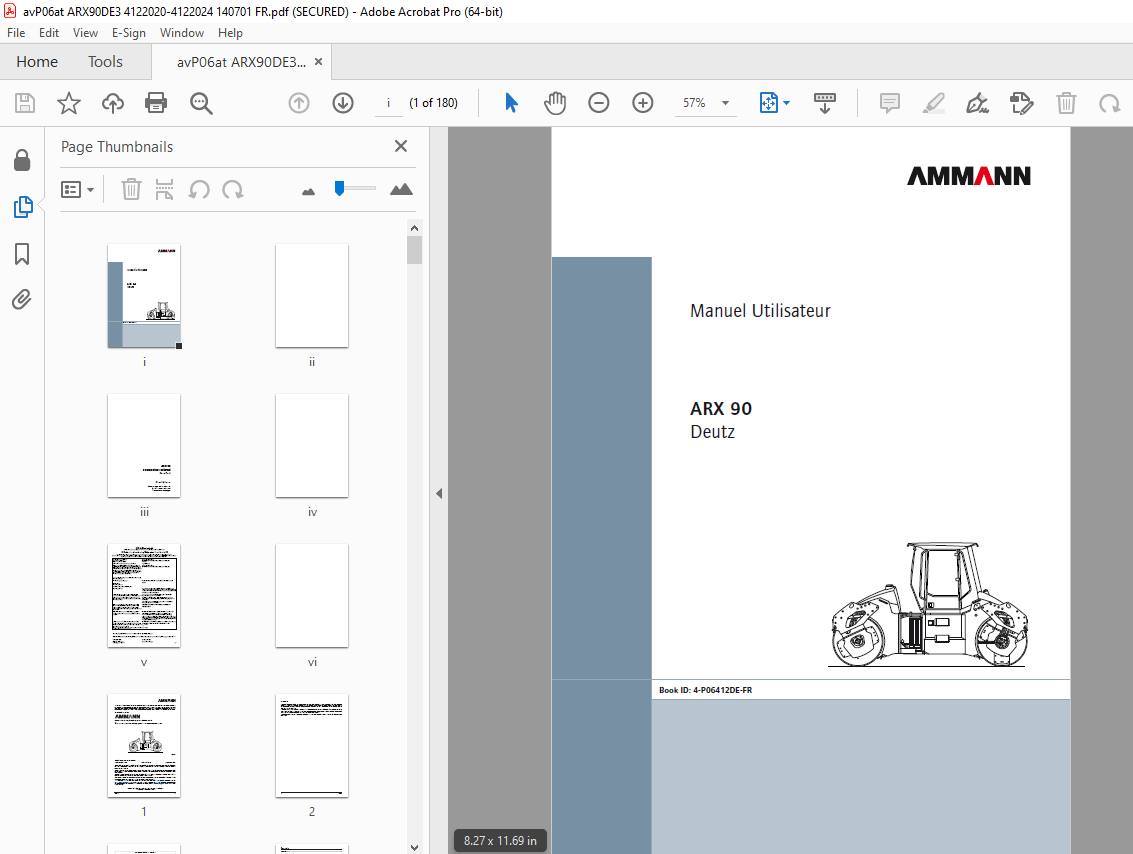Click the 57% zoom value field
This screenshot has width=1133, height=854.
pos(694,103)
